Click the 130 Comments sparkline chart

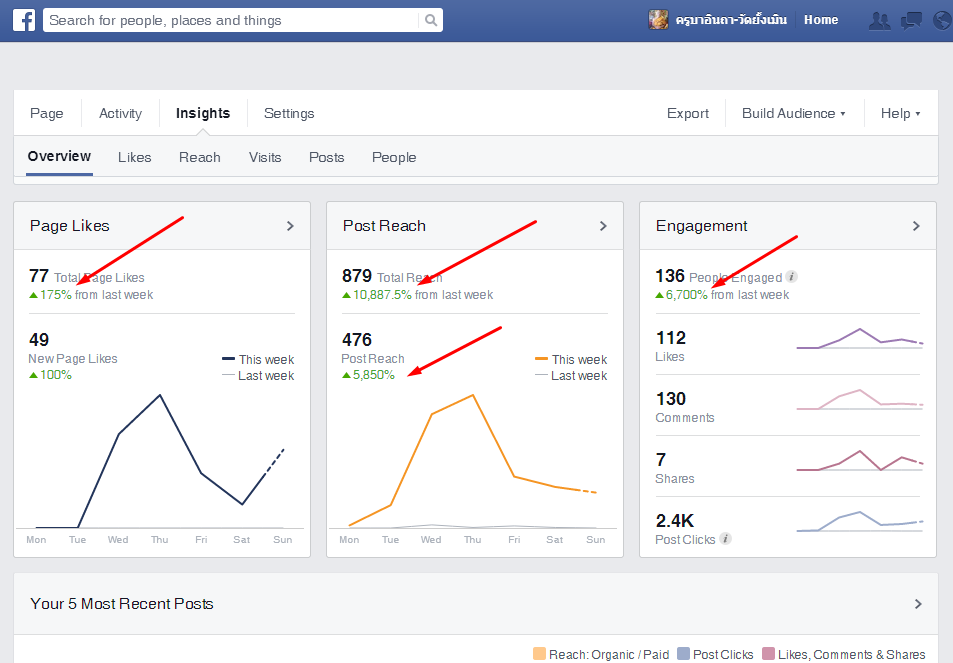[x=860, y=400]
